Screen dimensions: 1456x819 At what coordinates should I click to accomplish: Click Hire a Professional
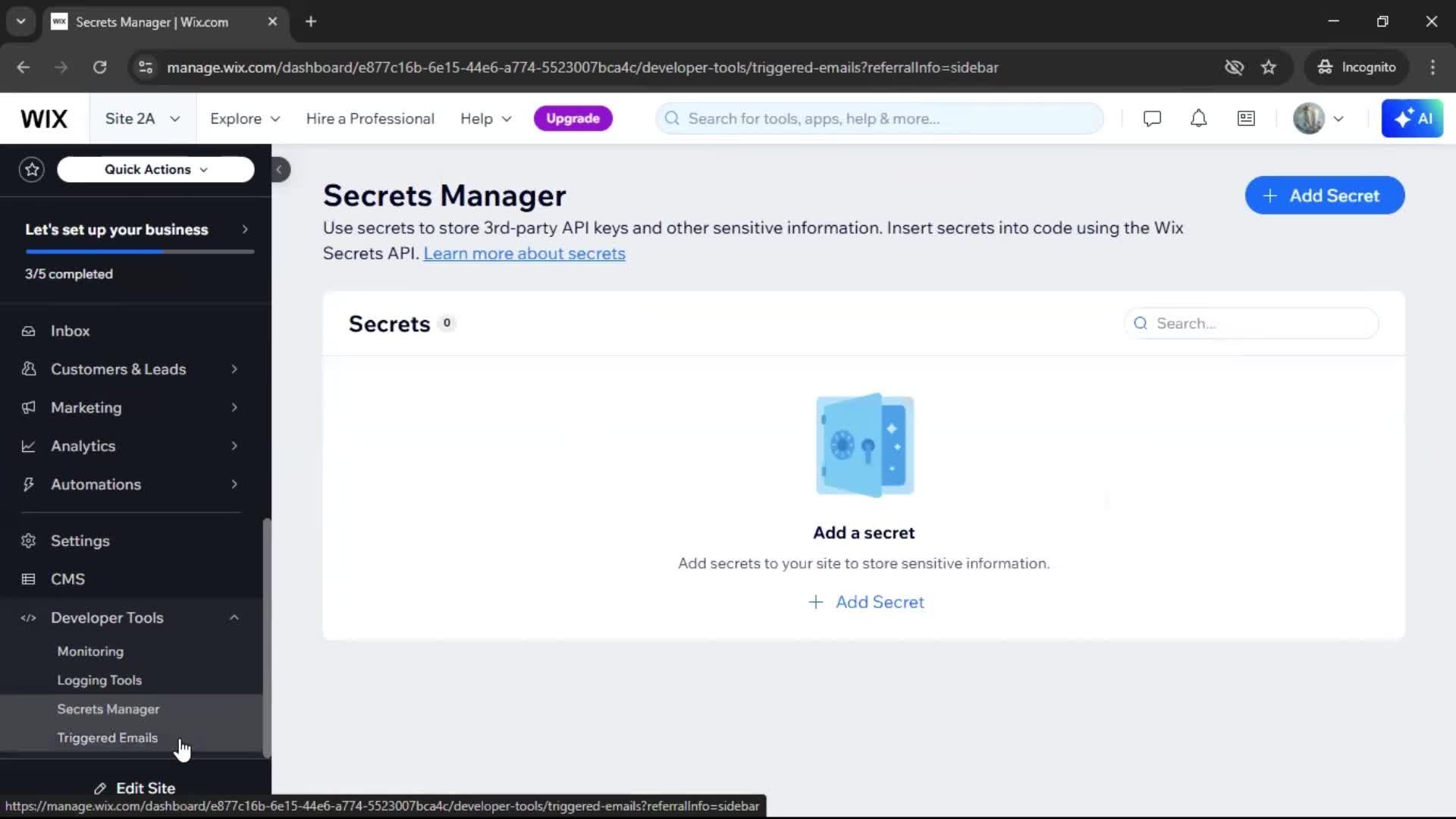pyautogui.click(x=370, y=118)
